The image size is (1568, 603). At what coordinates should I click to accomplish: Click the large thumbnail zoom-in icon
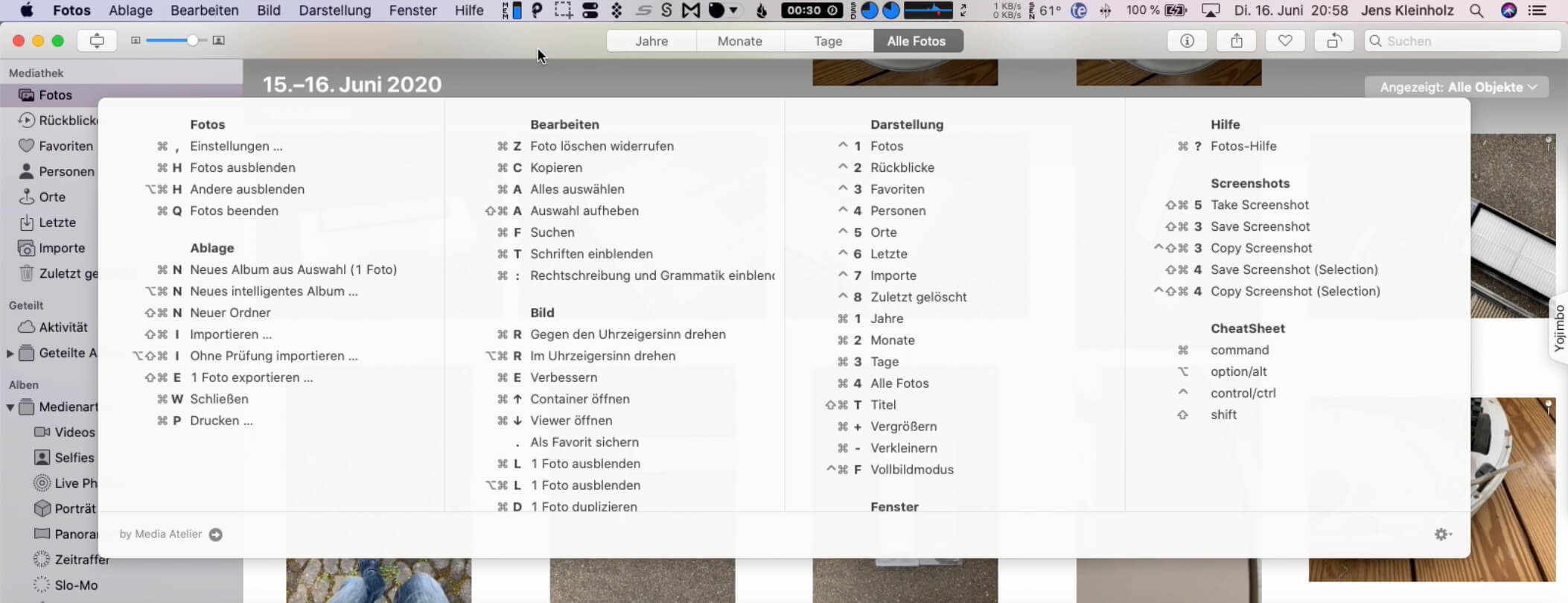click(x=219, y=40)
